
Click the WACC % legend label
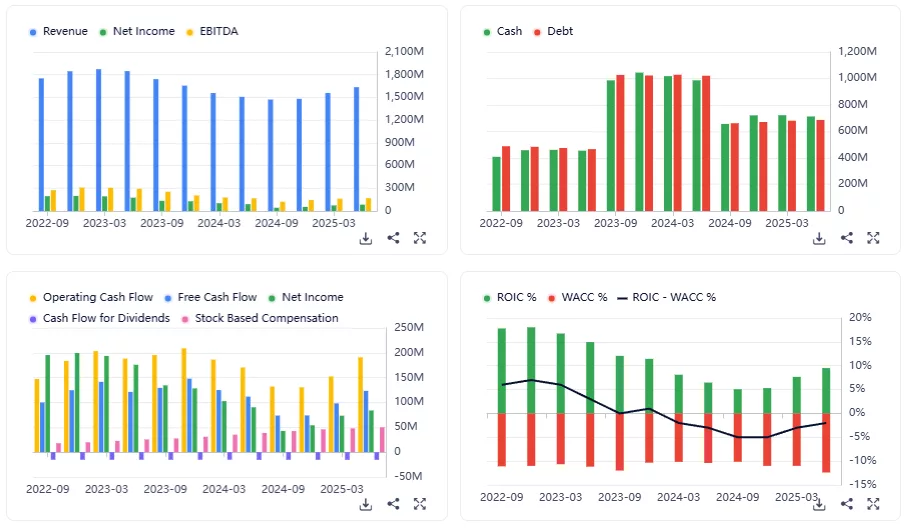(585, 297)
